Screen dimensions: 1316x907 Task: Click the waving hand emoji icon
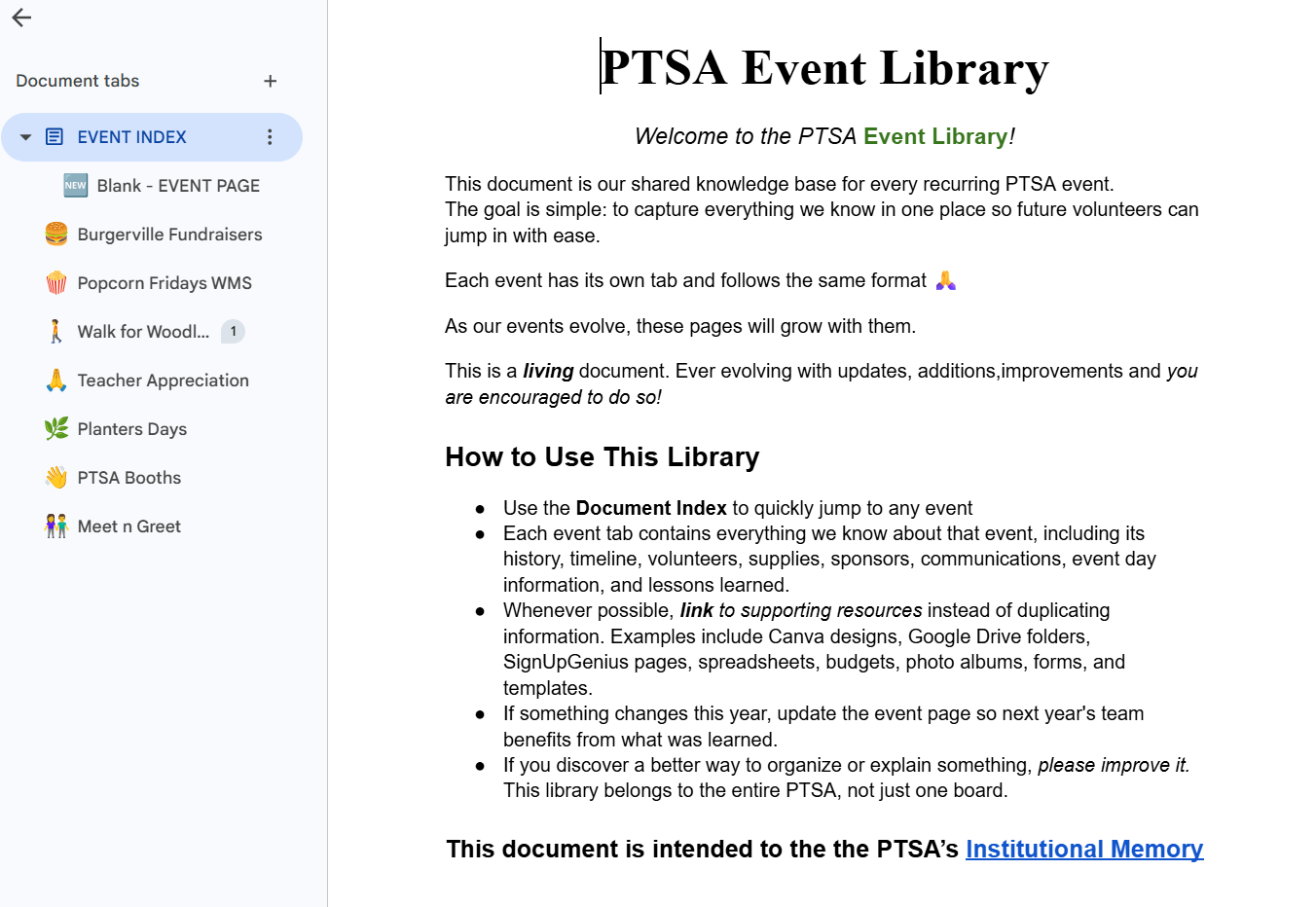tap(56, 477)
